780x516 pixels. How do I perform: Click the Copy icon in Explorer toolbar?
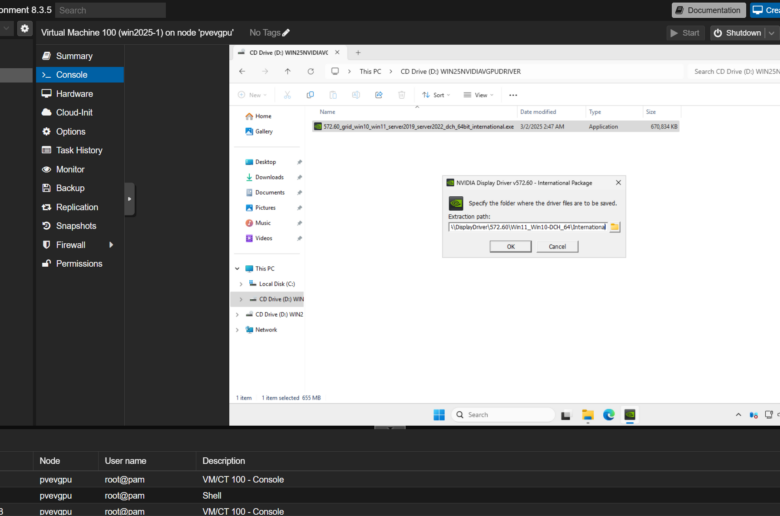coord(310,95)
